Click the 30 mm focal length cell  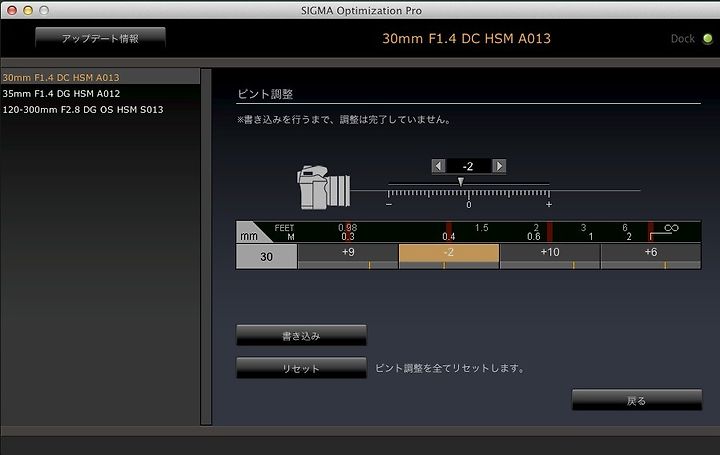[267, 256]
